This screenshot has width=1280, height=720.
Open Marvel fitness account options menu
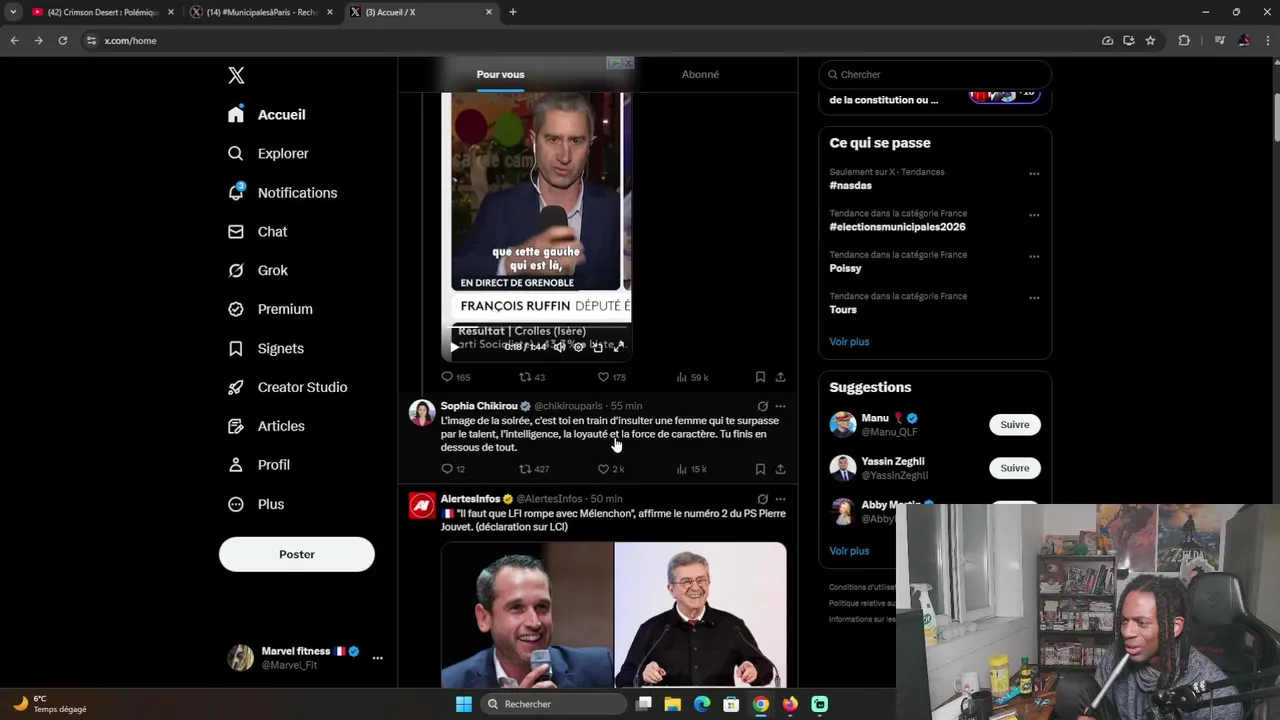tap(377, 658)
